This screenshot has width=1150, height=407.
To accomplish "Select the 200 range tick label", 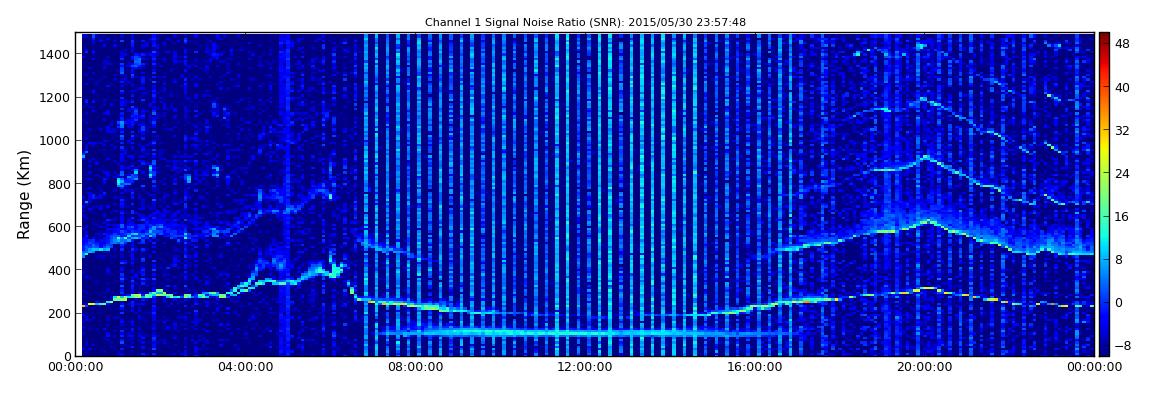I will (x=60, y=314).
